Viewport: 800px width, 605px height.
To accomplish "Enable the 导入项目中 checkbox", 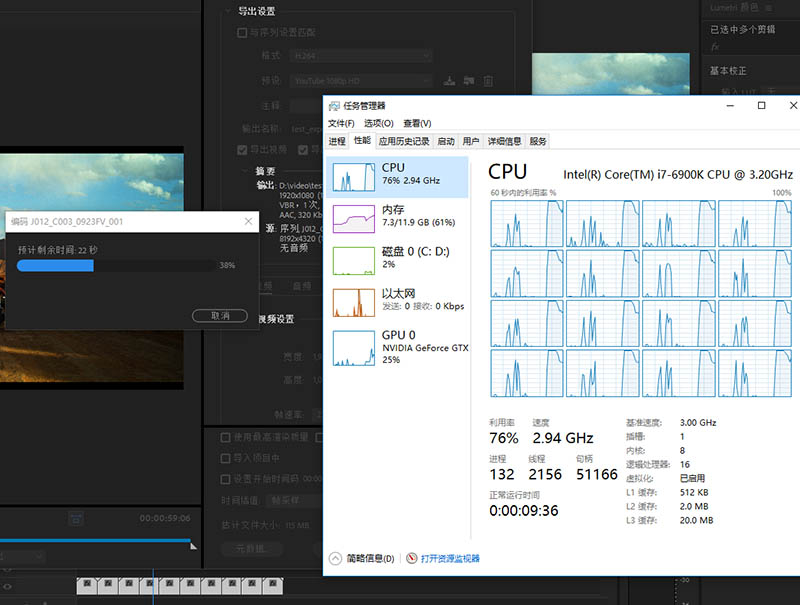I will coord(226,459).
